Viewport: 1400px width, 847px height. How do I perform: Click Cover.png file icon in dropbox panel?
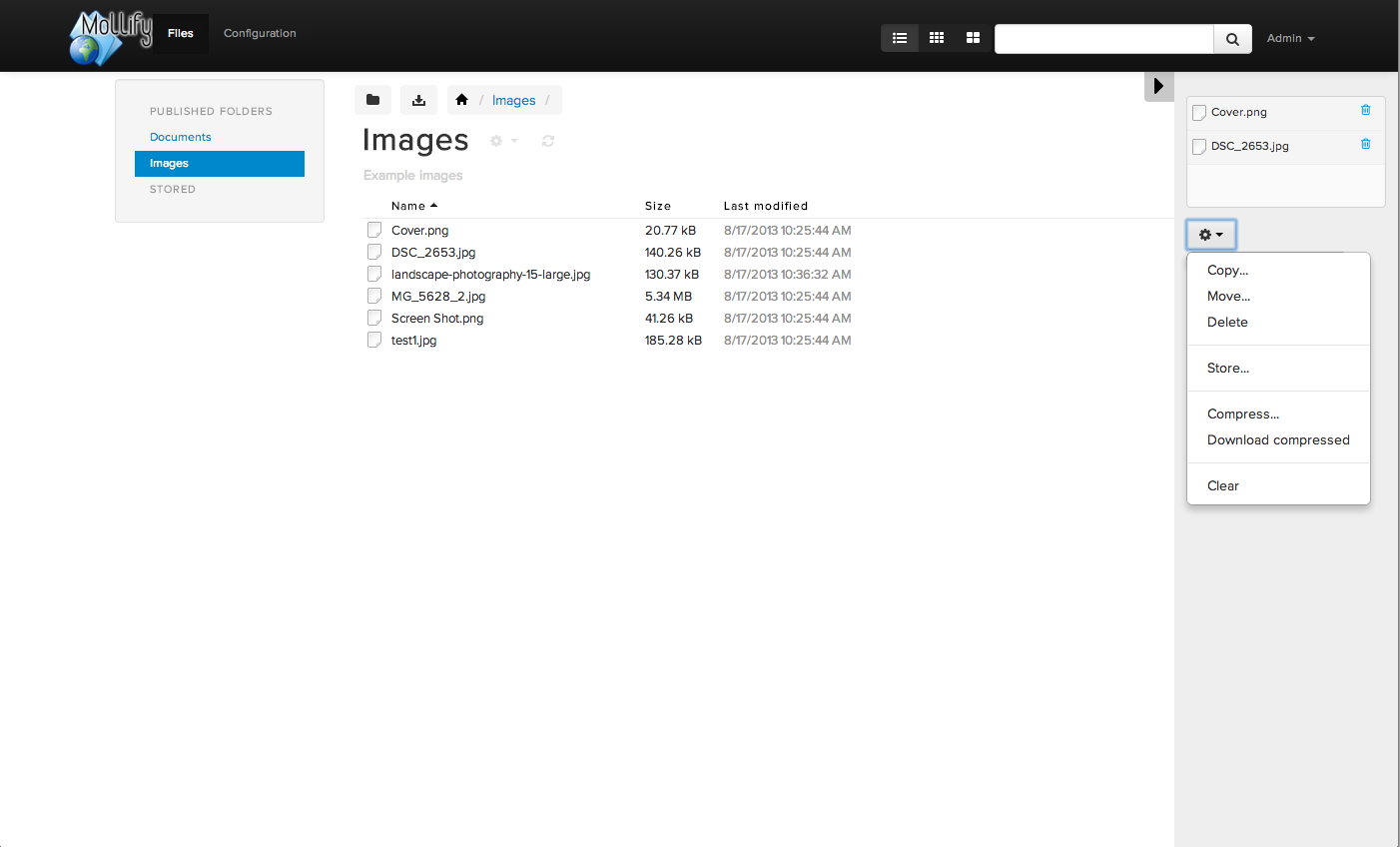(x=1199, y=113)
